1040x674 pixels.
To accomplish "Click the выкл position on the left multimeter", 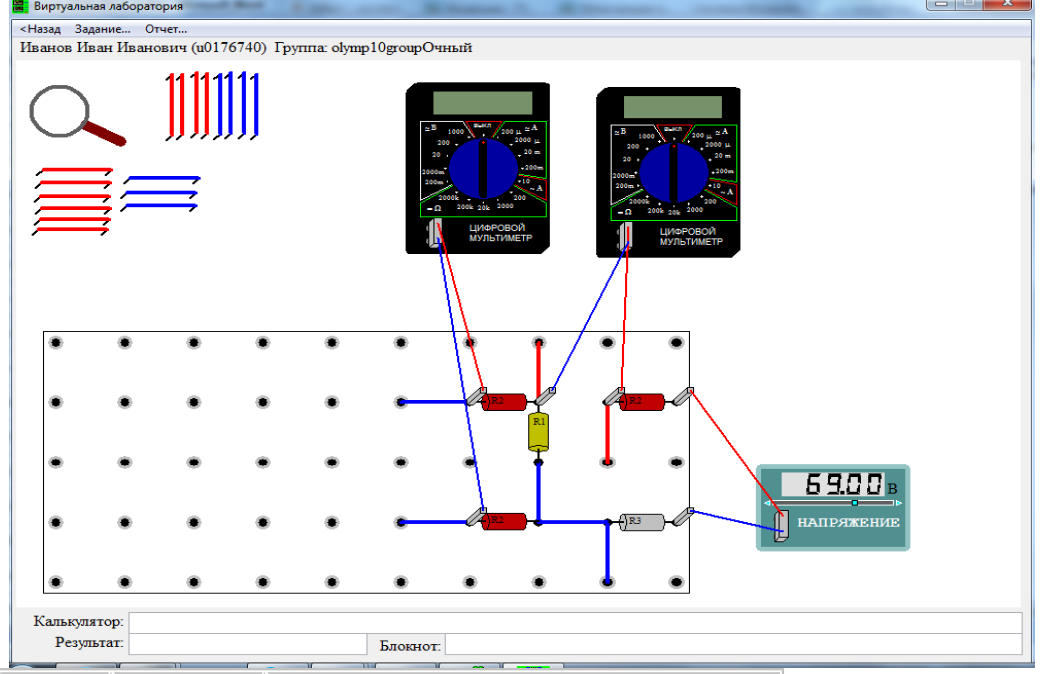I will (x=482, y=125).
